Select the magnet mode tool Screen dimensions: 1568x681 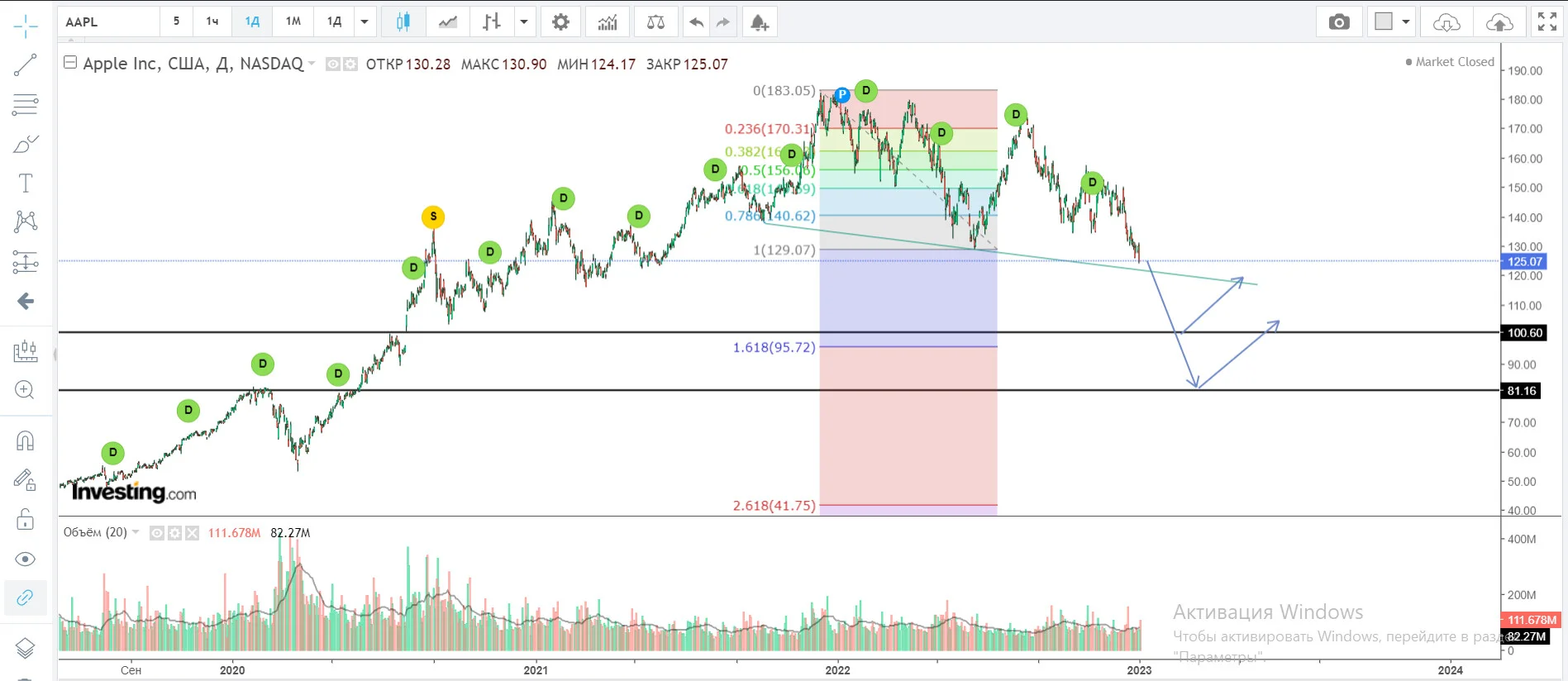coord(26,441)
